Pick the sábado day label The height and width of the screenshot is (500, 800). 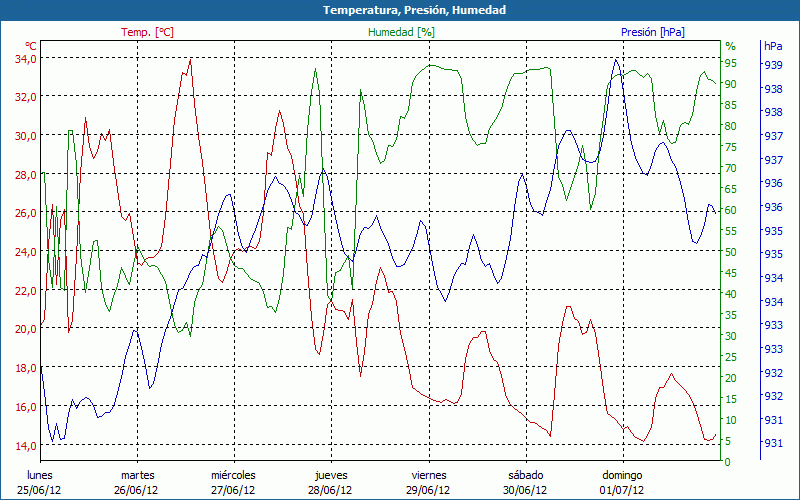click(x=525, y=475)
